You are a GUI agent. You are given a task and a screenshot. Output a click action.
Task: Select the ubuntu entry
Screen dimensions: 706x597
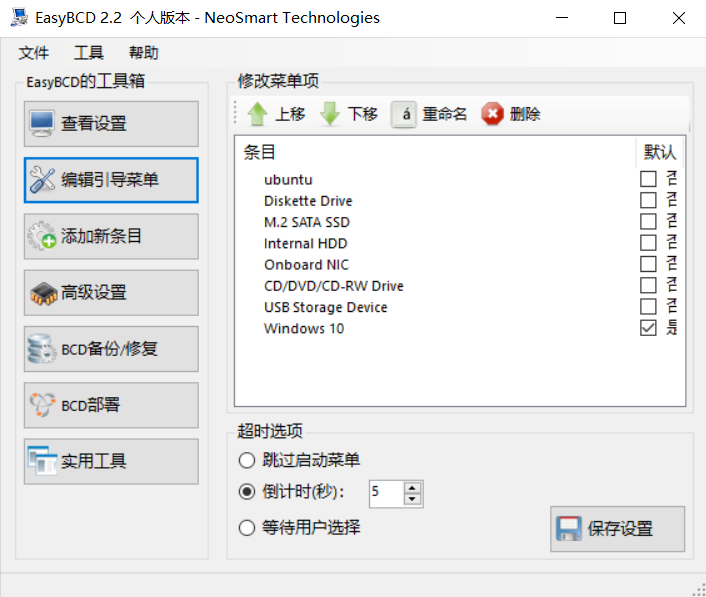click(x=288, y=180)
